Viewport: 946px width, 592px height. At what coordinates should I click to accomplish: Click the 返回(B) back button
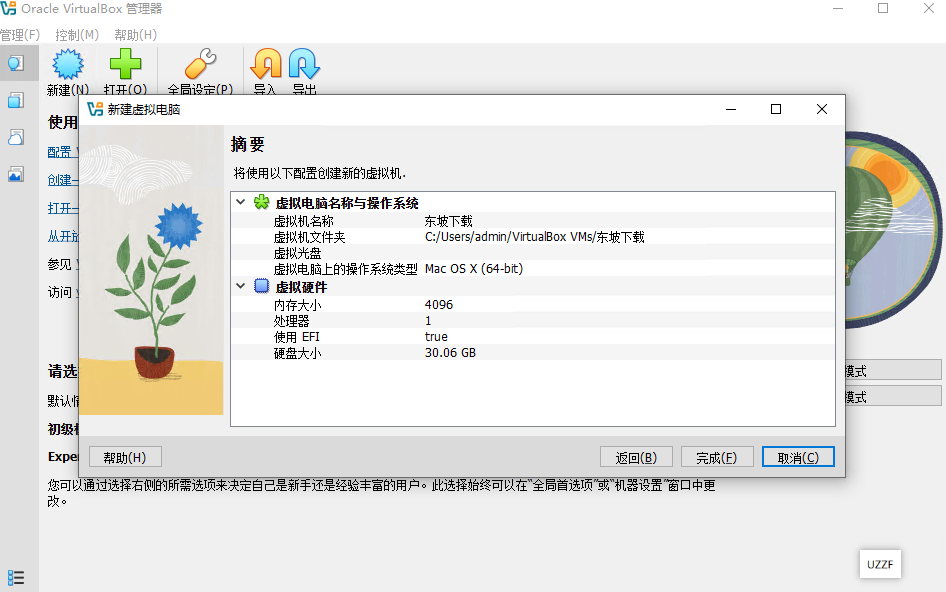[636, 456]
